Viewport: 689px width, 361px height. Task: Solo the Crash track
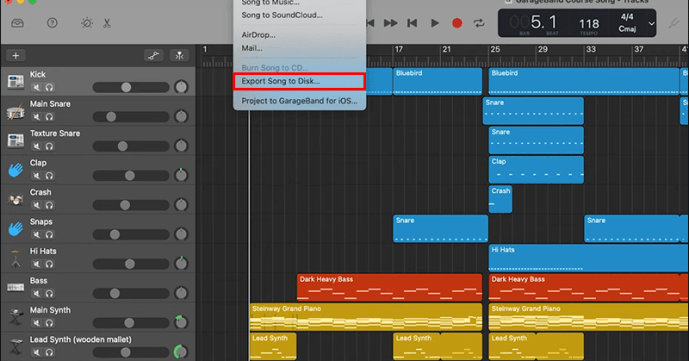[49, 205]
